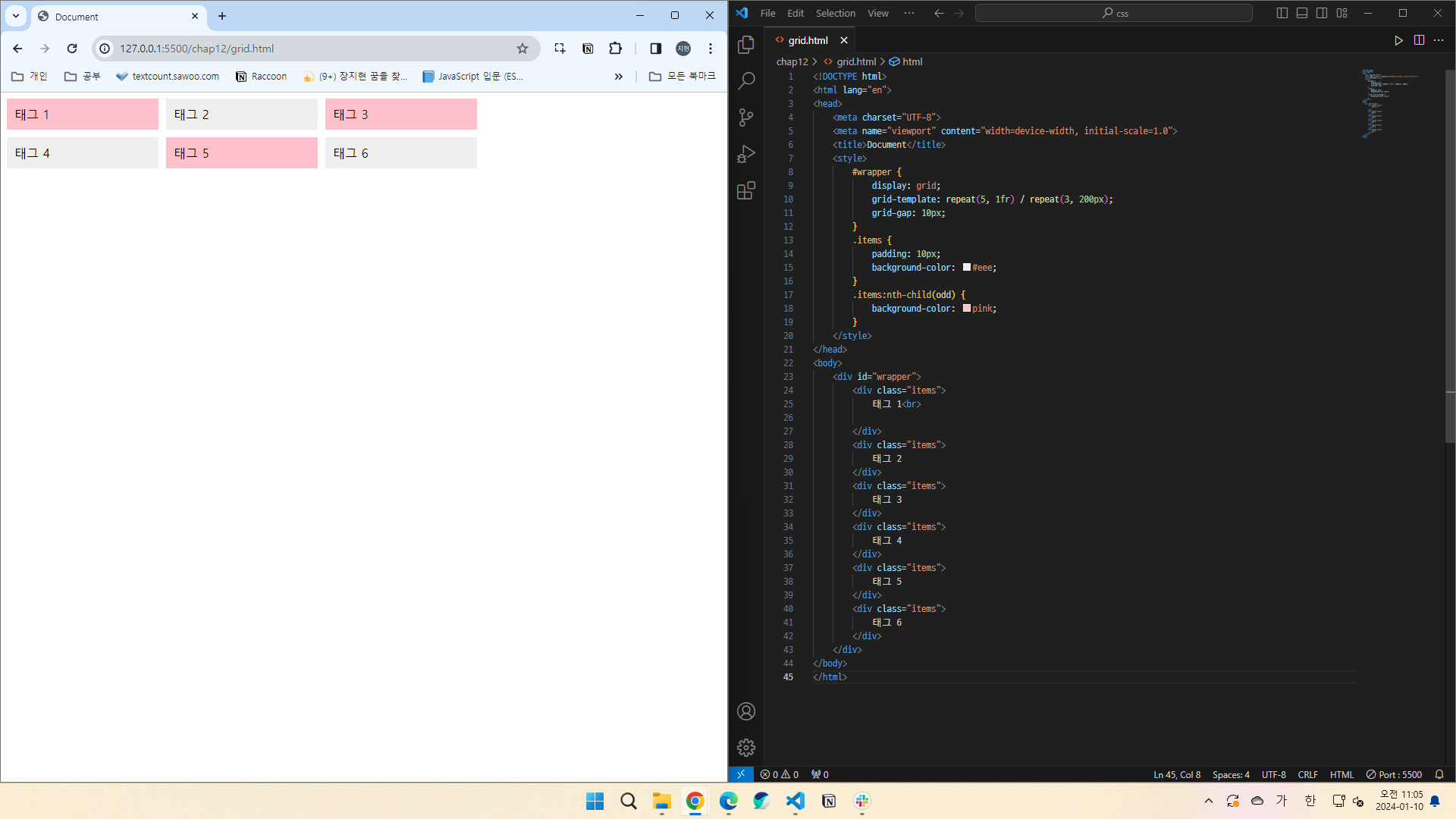
Task: Toggle Korean/English IME mode in tray
Action: click(x=1310, y=801)
